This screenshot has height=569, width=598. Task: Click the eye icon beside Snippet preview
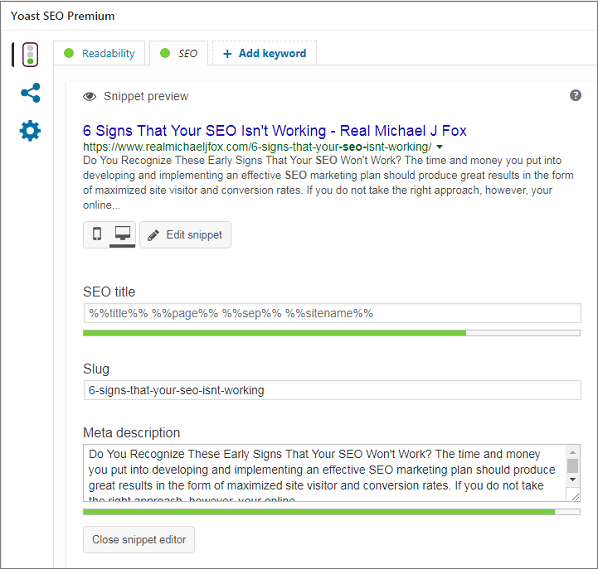(90, 96)
